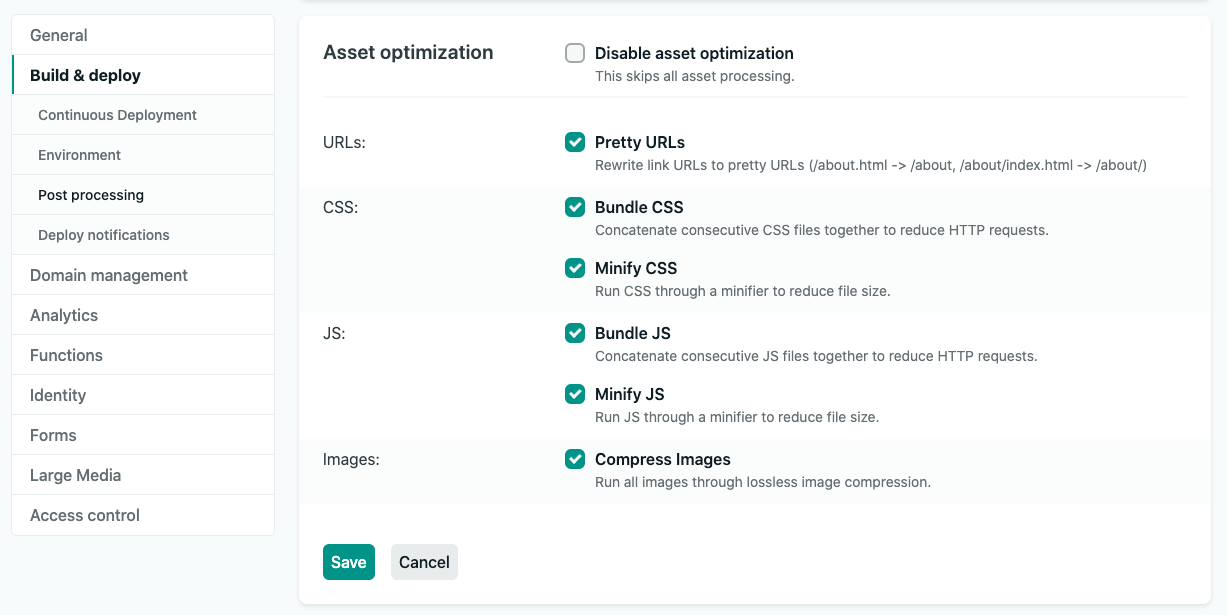Click the Minify CSS label
The width and height of the screenshot is (1227, 615).
(636, 268)
